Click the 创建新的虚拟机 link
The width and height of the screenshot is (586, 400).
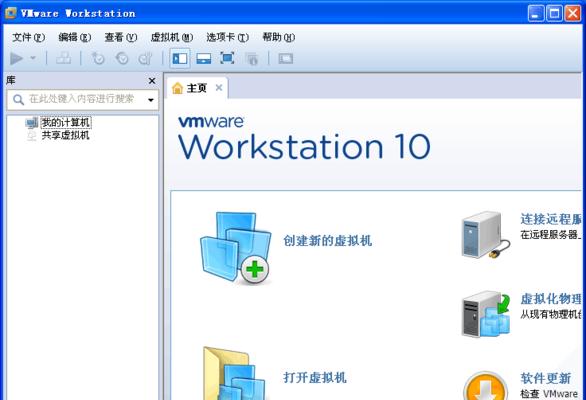tap(327, 240)
